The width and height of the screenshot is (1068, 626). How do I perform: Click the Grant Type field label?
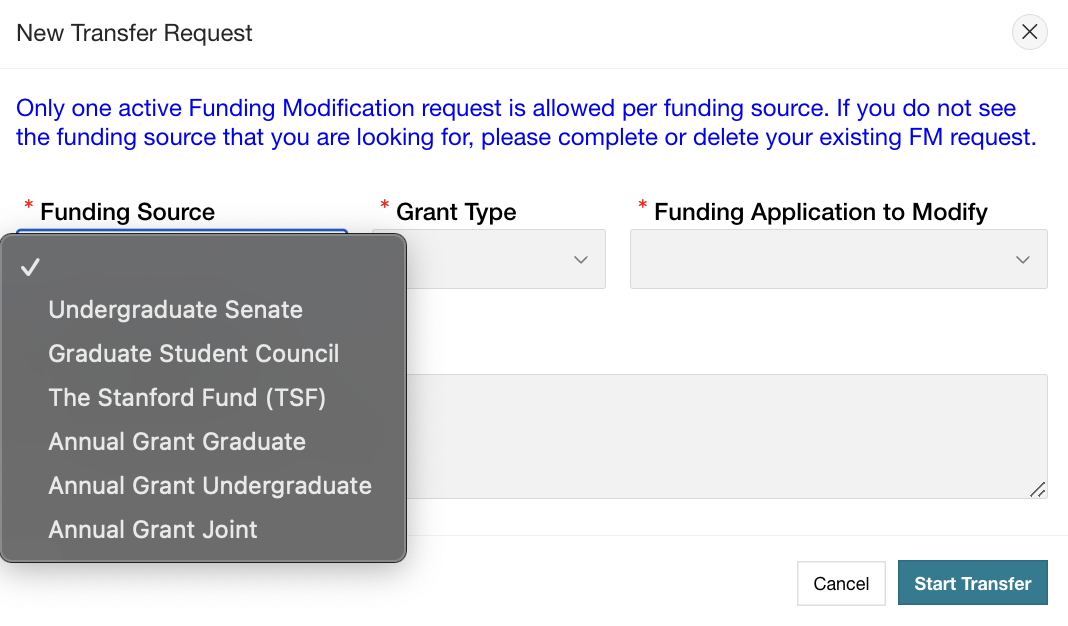pos(456,212)
